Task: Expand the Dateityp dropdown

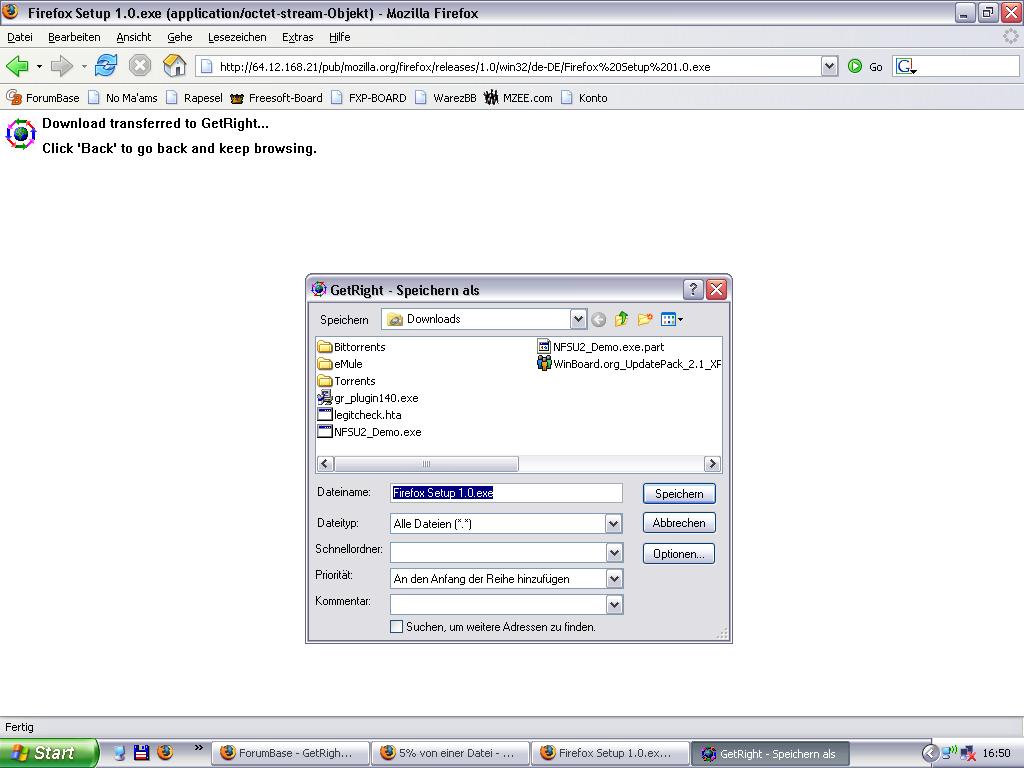Action: [x=613, y=523]
